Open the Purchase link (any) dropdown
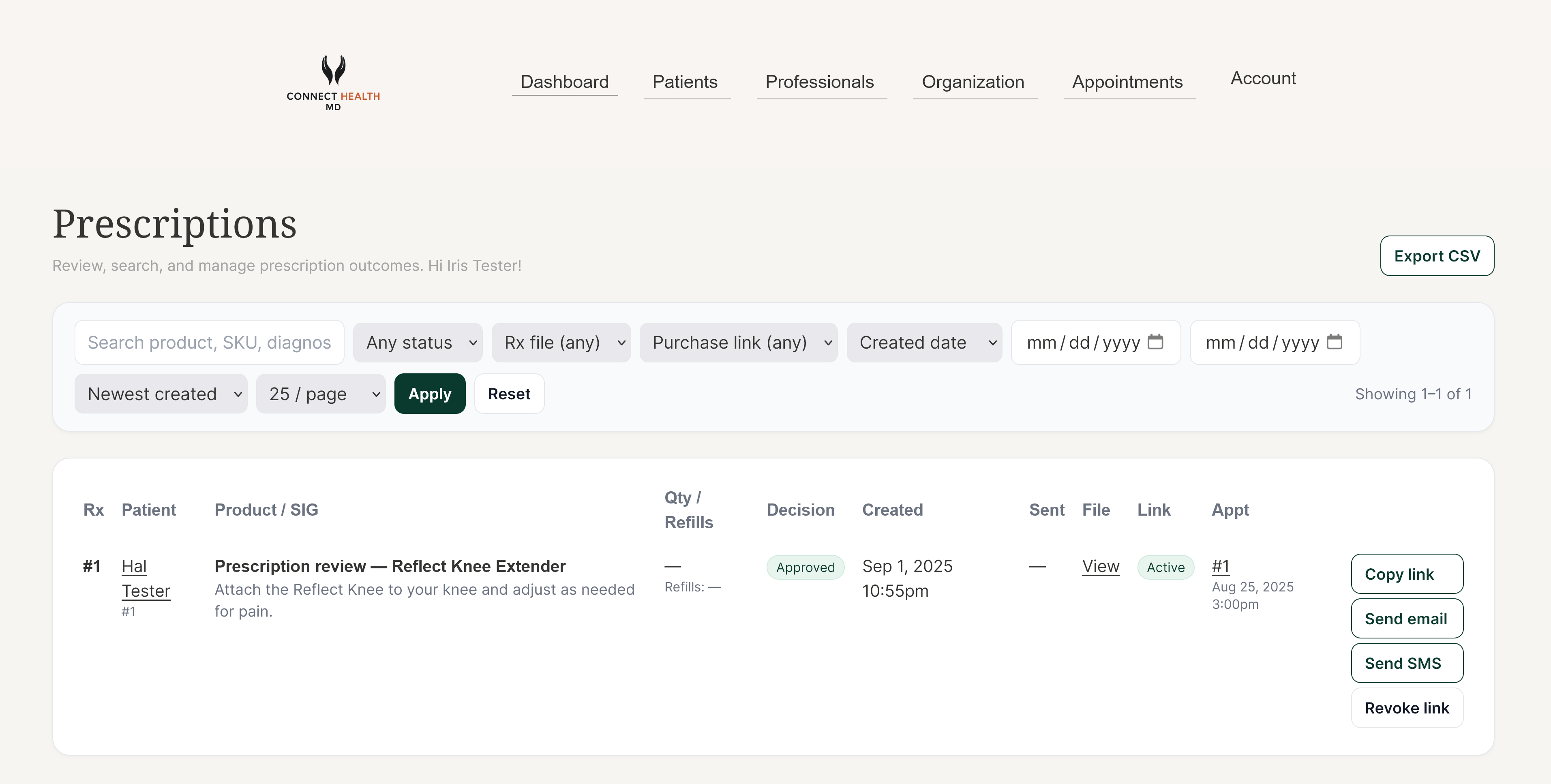Screen dimensions: 1551x784 pyautogui.click(x=739, y=342)
